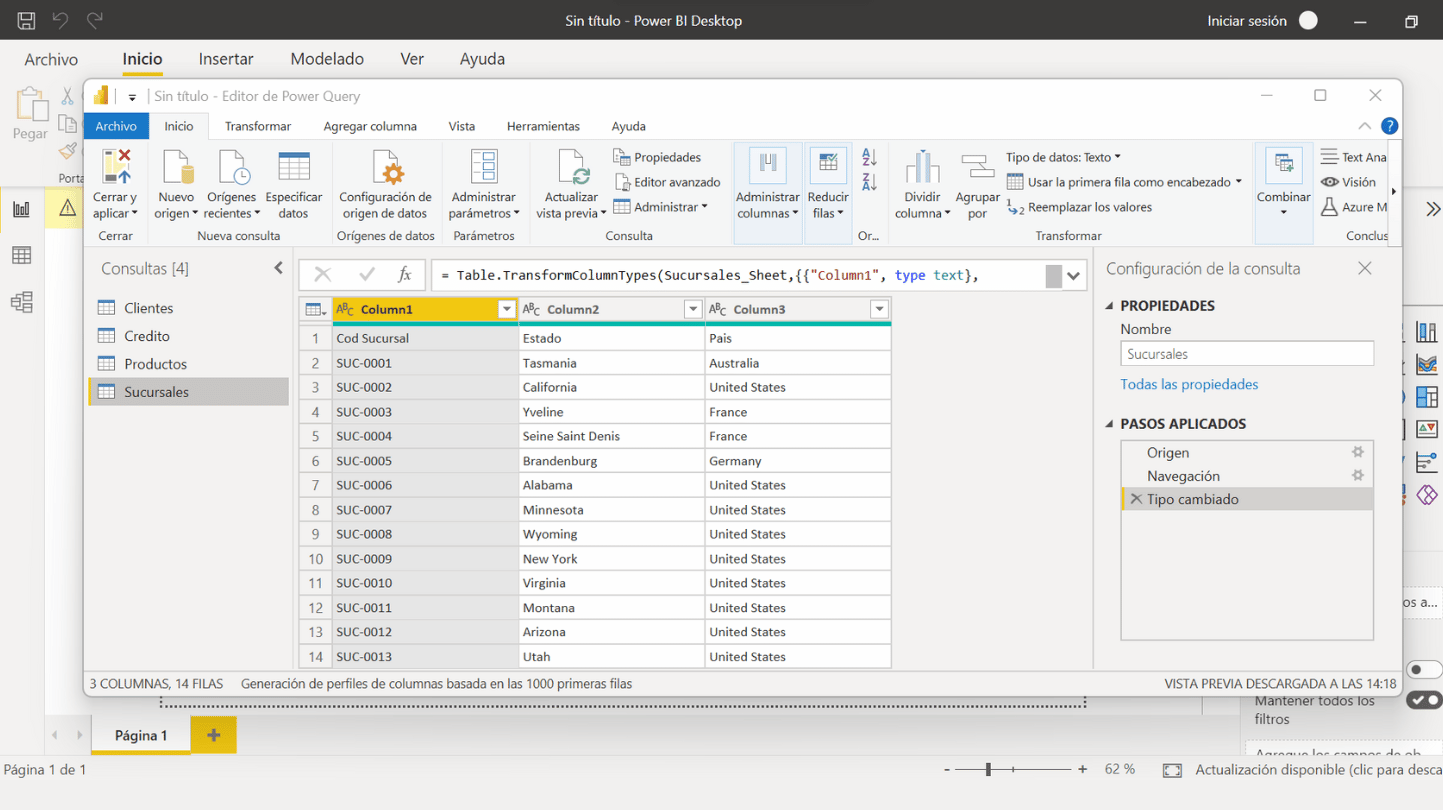Open table menu icon at grid corner
This screenshot has width=1443, height=810.
tap(315, 310)
